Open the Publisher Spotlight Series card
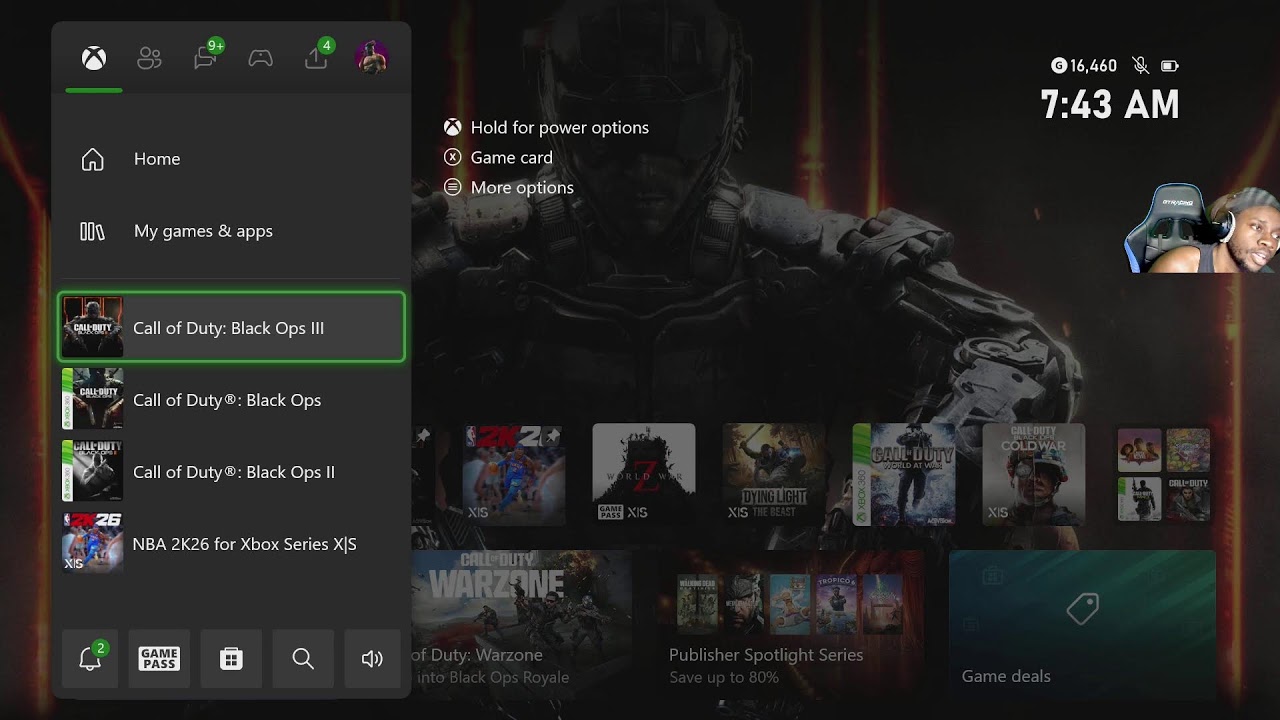Viewport: 1280px width, 720px height. pyautogui.click(x=790, y=625)
